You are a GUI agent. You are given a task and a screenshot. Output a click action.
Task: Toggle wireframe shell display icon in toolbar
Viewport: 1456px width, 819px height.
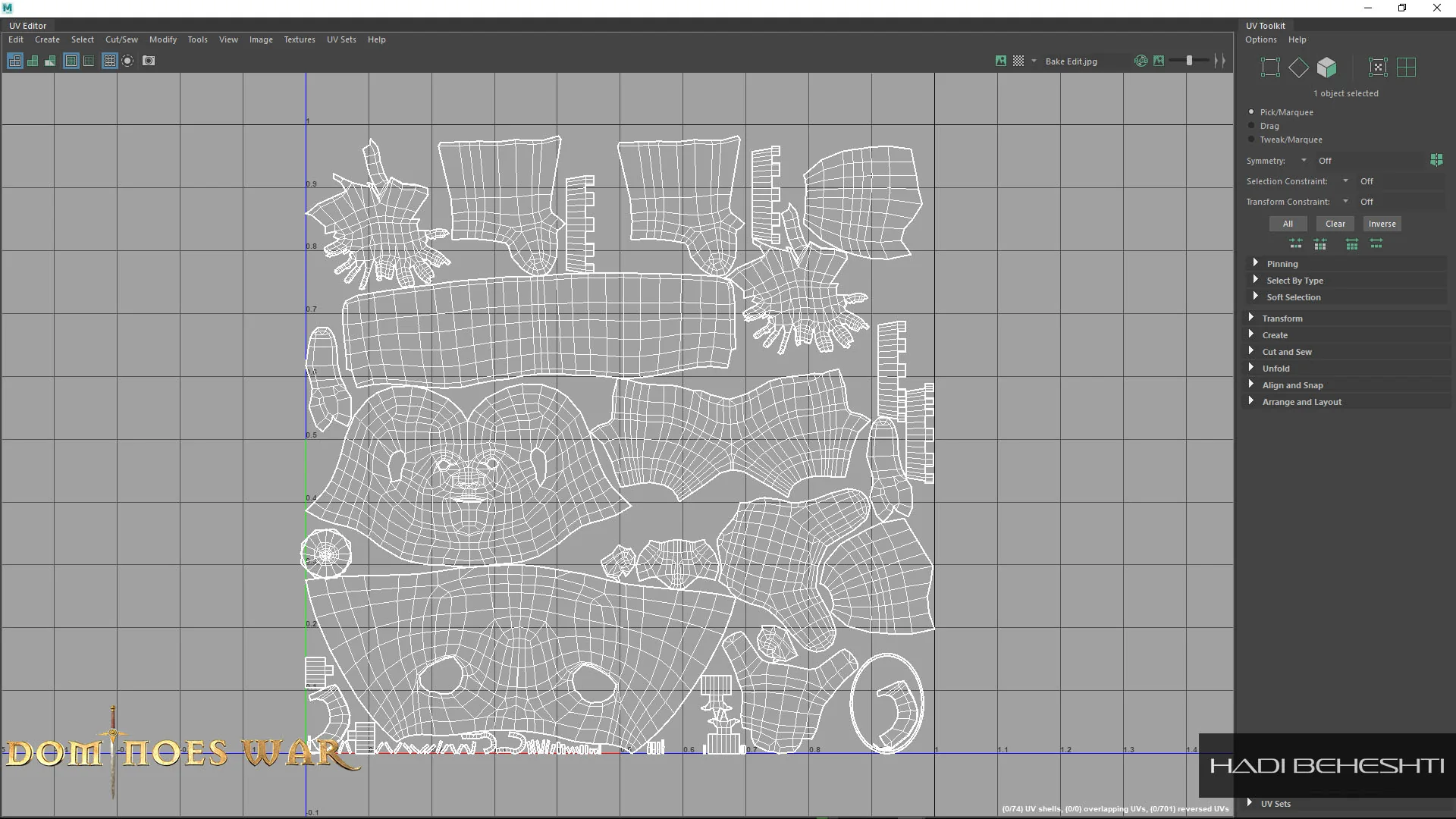click(14, 61)
